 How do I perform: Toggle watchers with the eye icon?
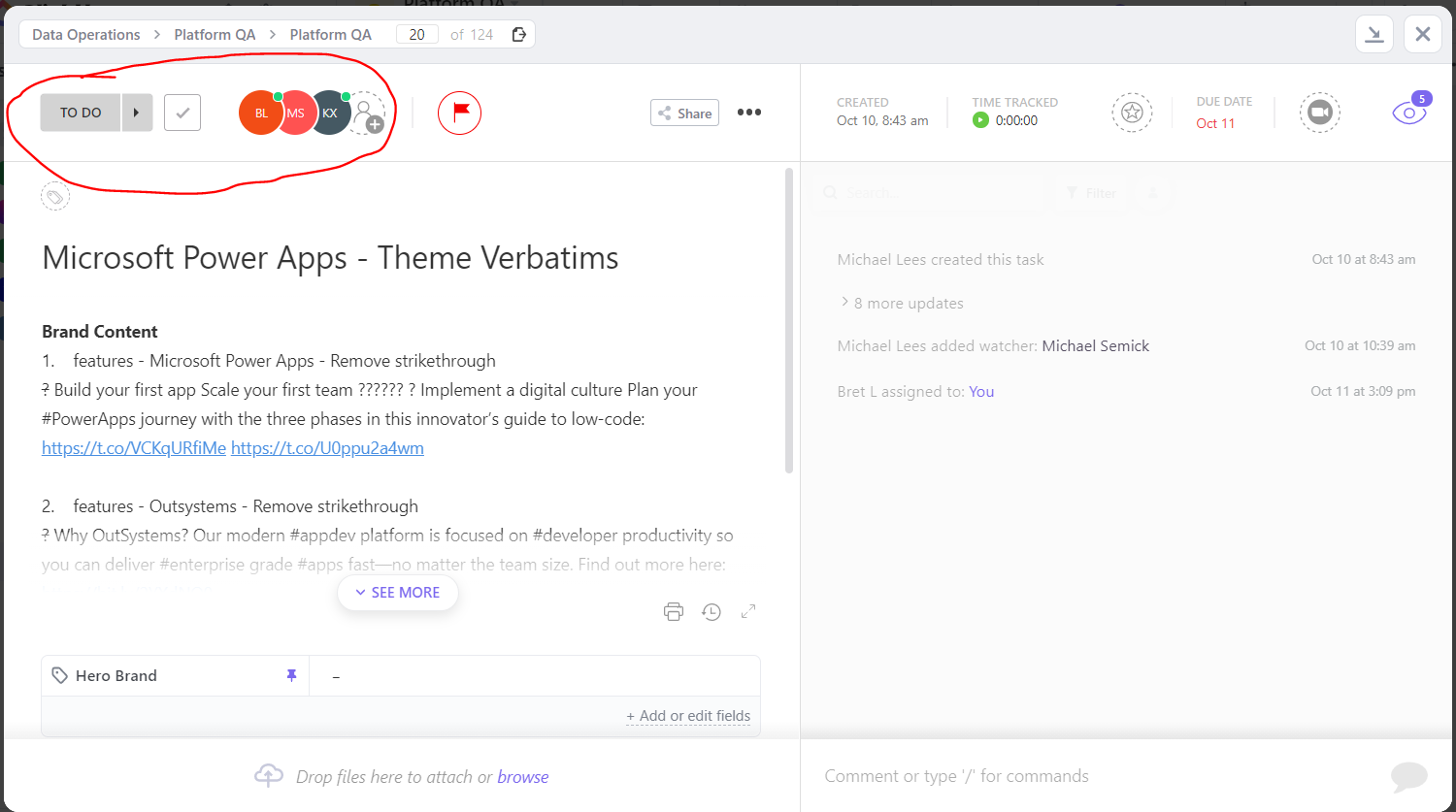(1409, 113)
